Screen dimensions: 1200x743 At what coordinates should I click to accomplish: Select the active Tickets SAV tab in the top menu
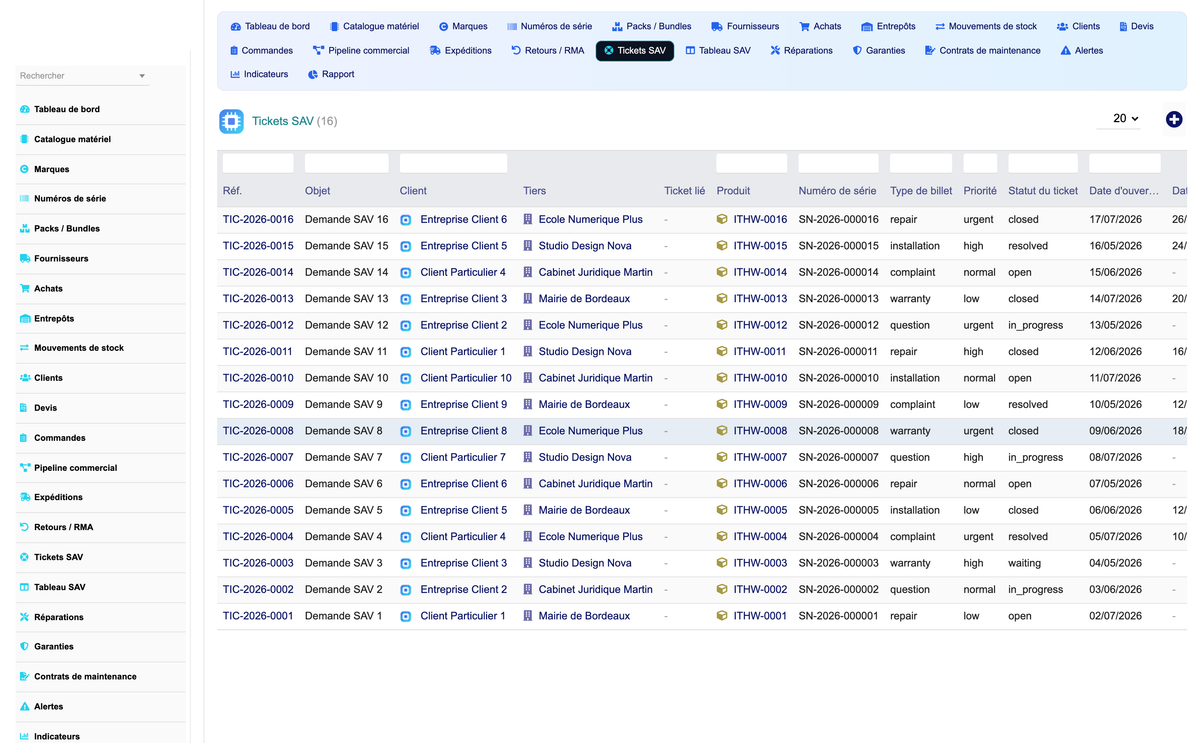(635, 50)
